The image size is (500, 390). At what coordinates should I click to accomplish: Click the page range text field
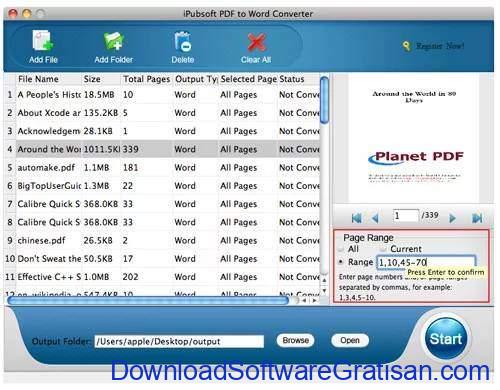pyautogui.click(x=426, y=262)
